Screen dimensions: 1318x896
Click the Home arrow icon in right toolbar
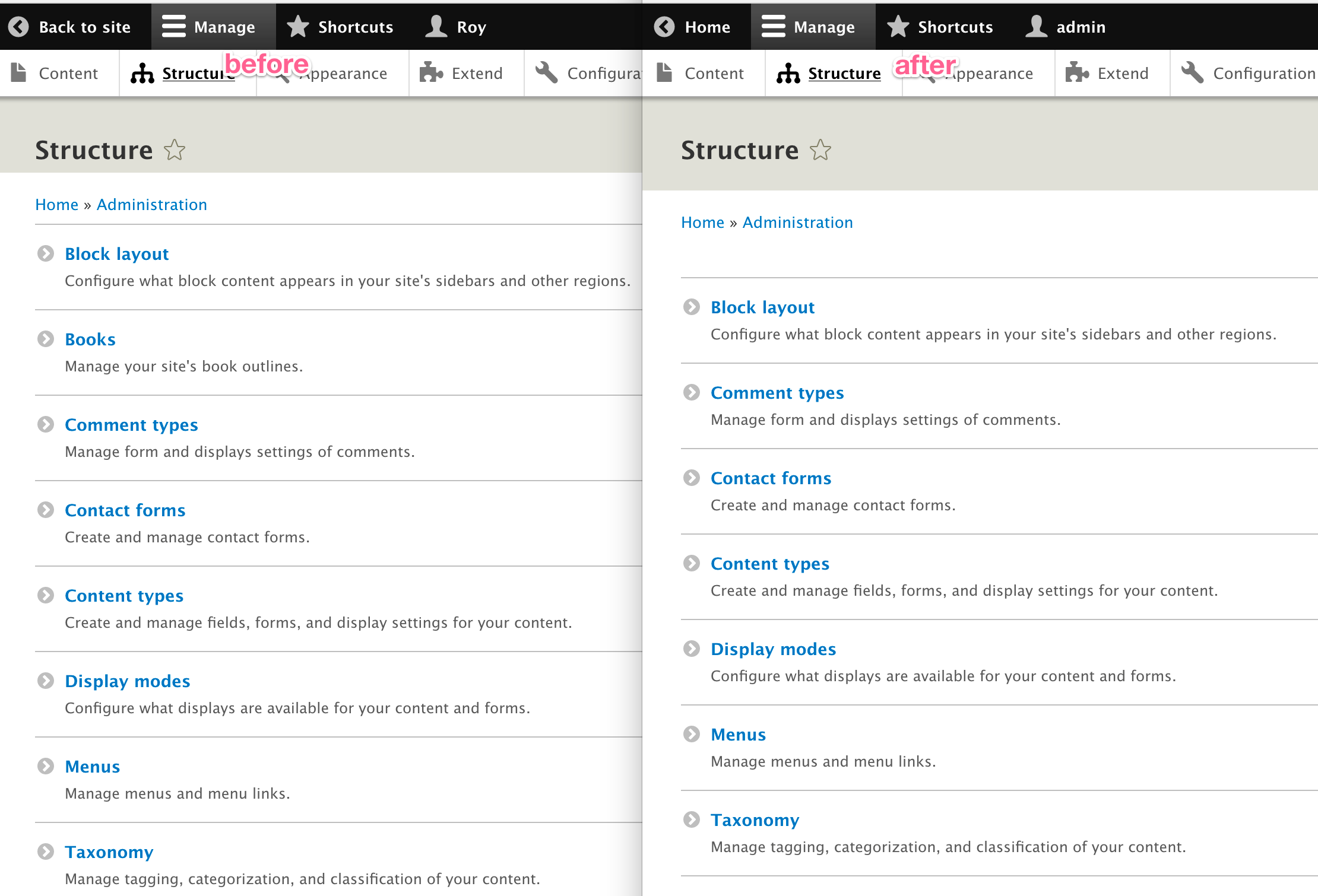click(665, 27)
